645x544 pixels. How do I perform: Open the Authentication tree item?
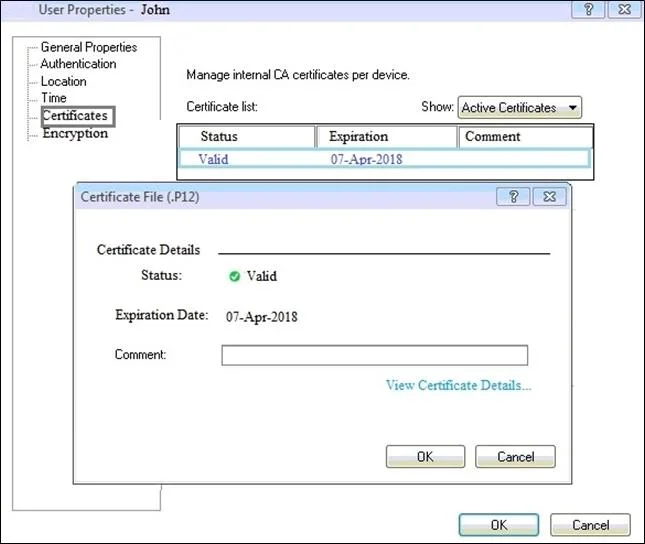click(x=79, y=64)
